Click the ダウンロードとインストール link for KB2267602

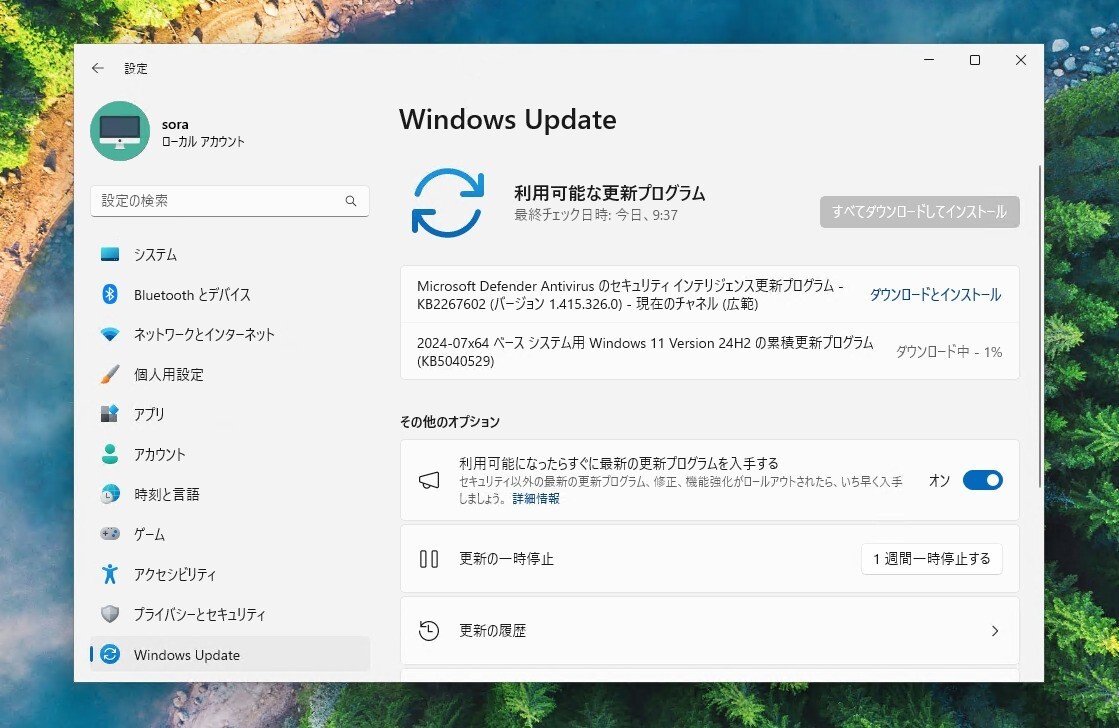point(933,295)
